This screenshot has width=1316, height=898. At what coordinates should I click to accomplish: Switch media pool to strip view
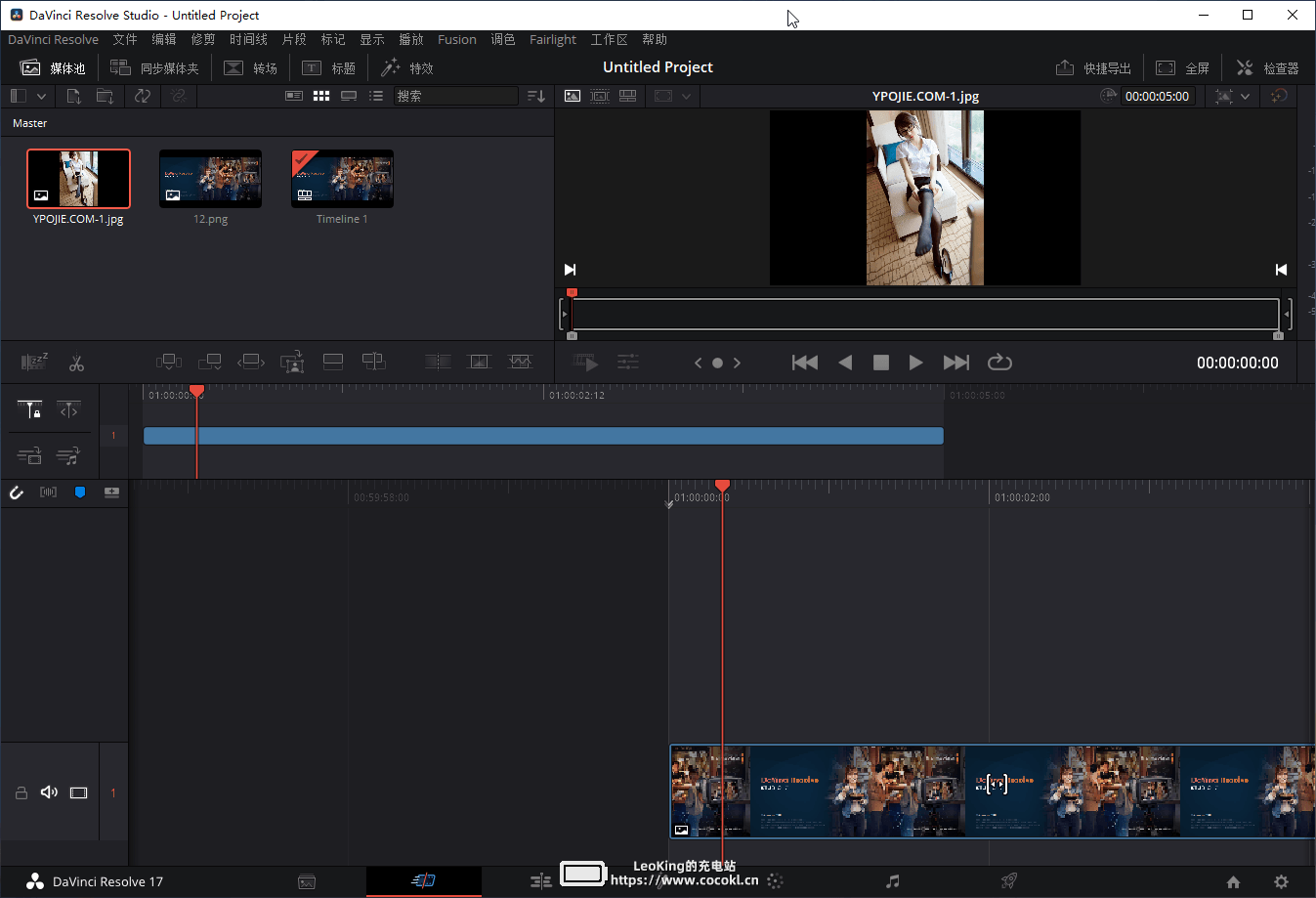tap(349, 96)
